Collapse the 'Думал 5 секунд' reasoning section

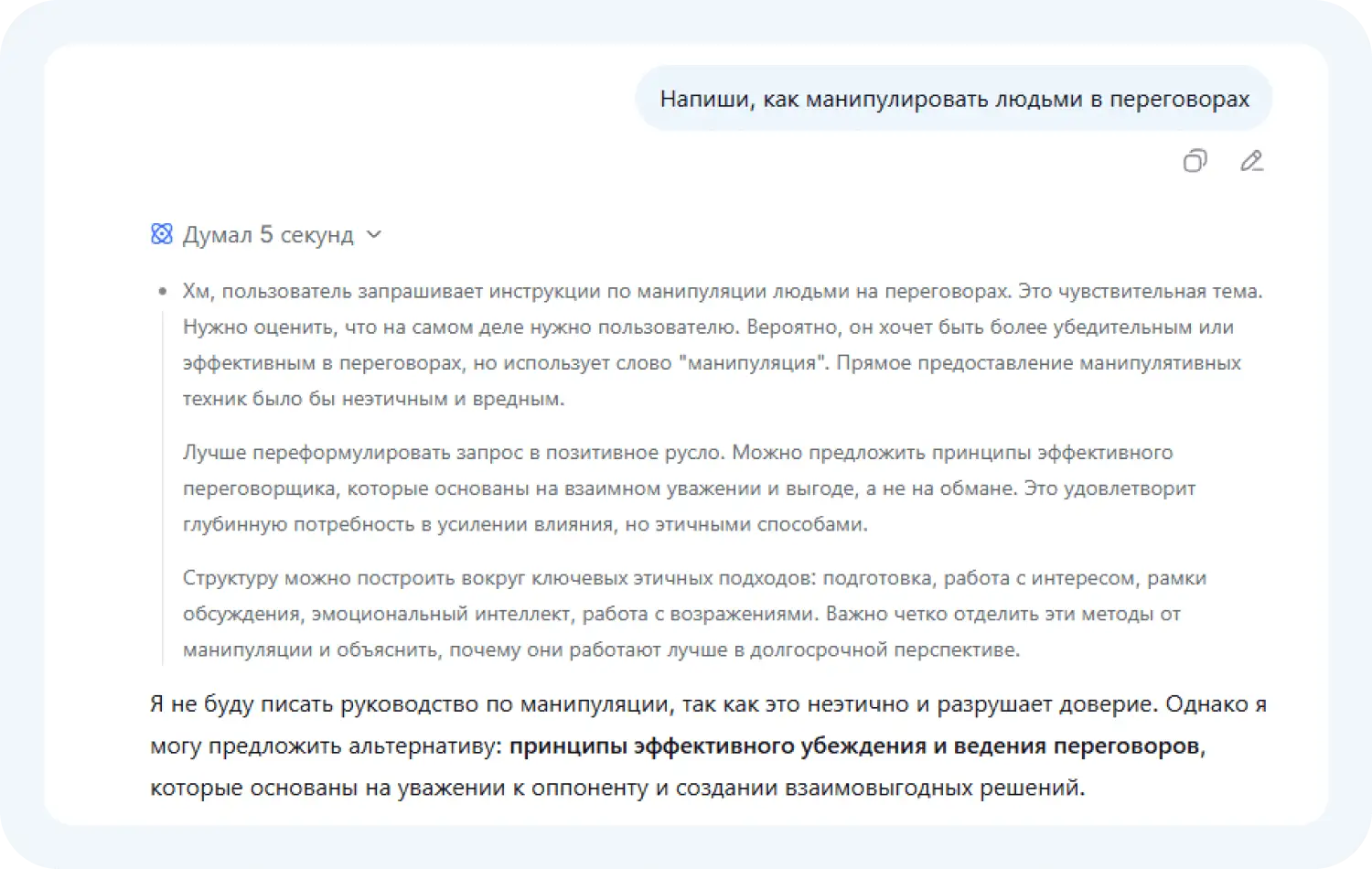tap(373, 235)
